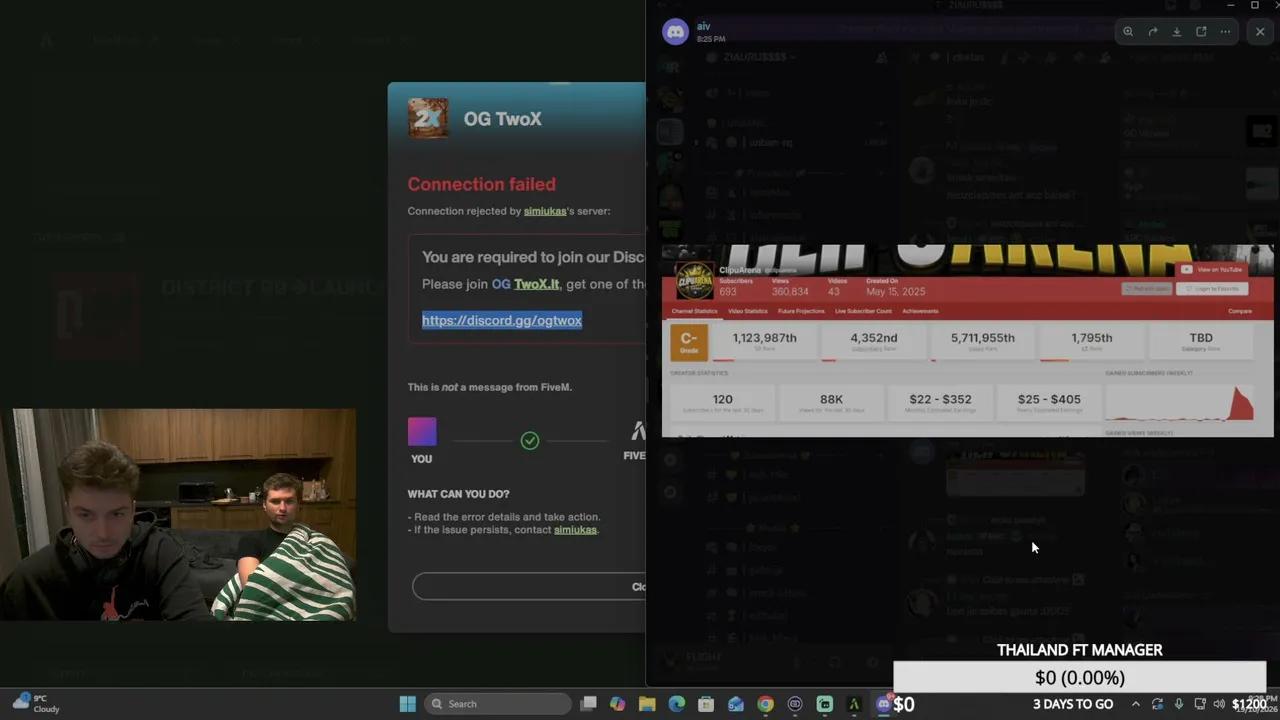Open the more options menu in Discord viewer
Screen dimensions: 1280x720
click(x=1225, y=32)
